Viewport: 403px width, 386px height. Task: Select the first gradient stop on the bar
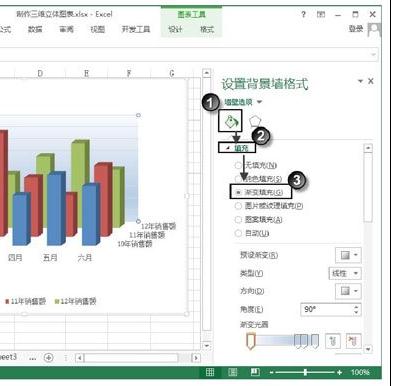point(251,341)
